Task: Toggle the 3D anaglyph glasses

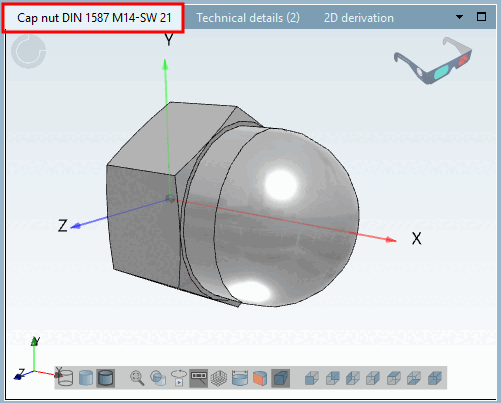Action: coord(433,60)
